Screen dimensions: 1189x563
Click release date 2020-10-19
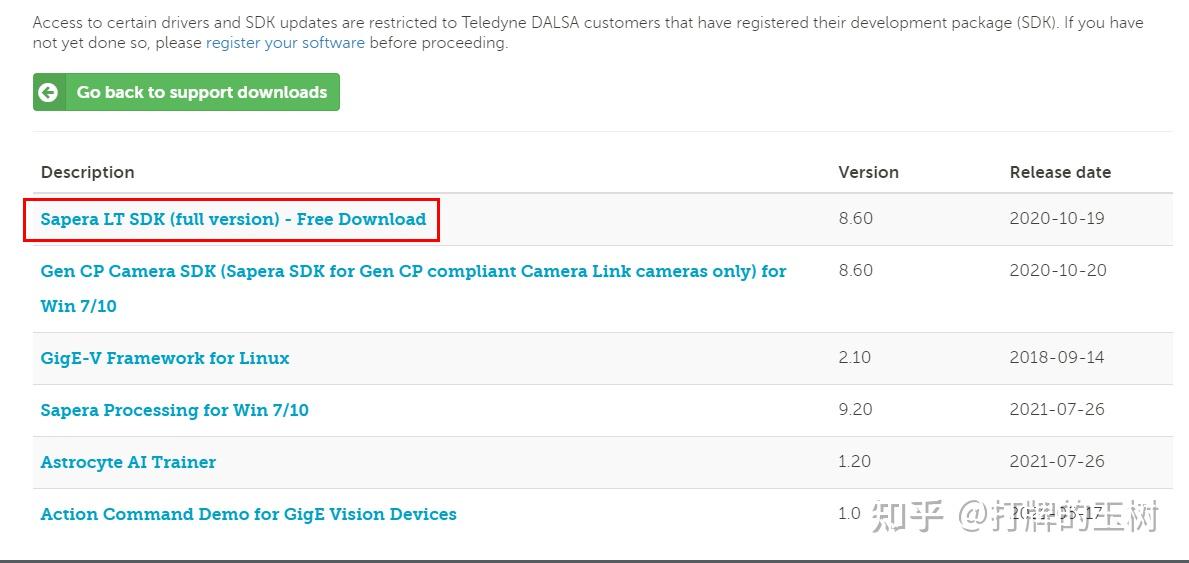coord(1057,218)
